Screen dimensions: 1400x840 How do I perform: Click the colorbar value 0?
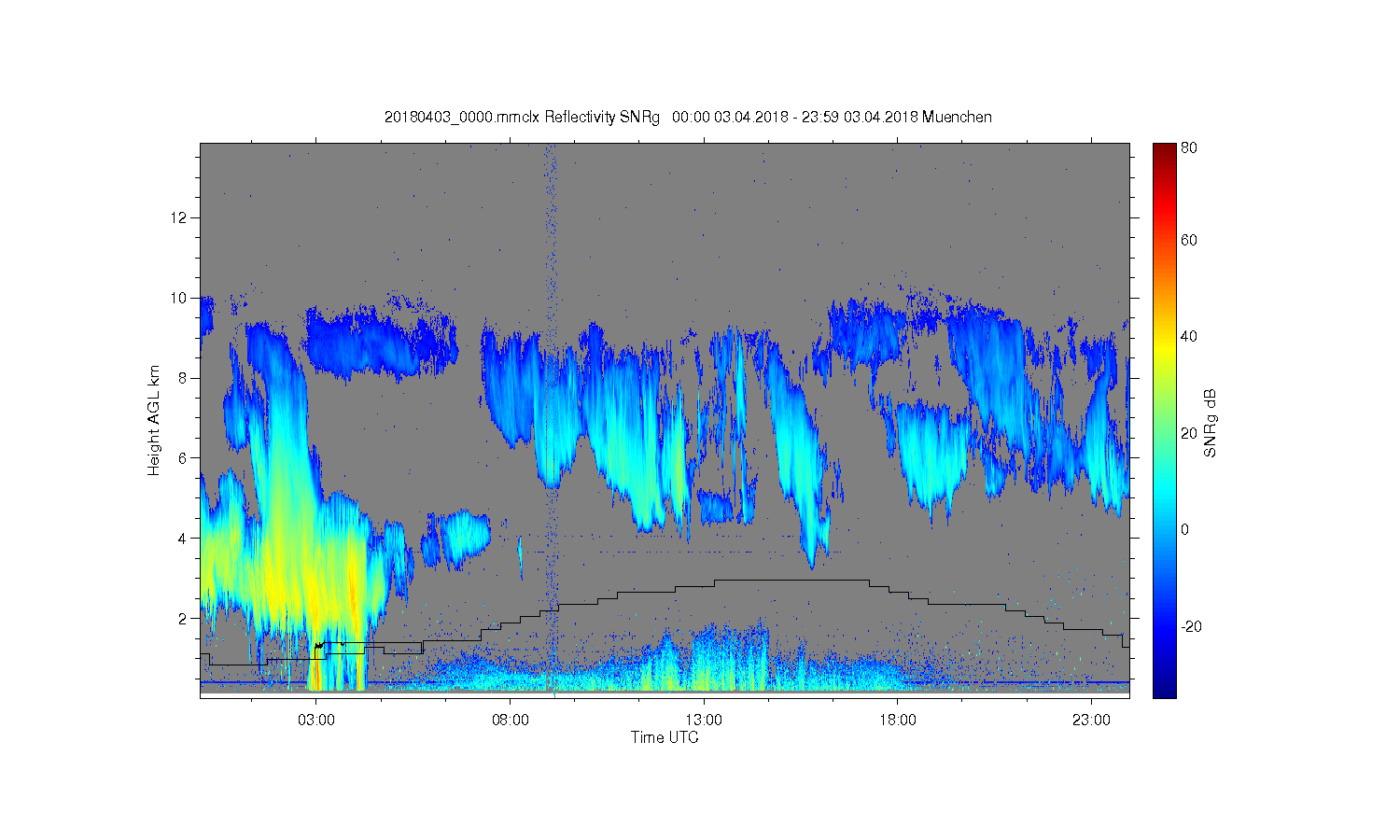pos(1185,529)
